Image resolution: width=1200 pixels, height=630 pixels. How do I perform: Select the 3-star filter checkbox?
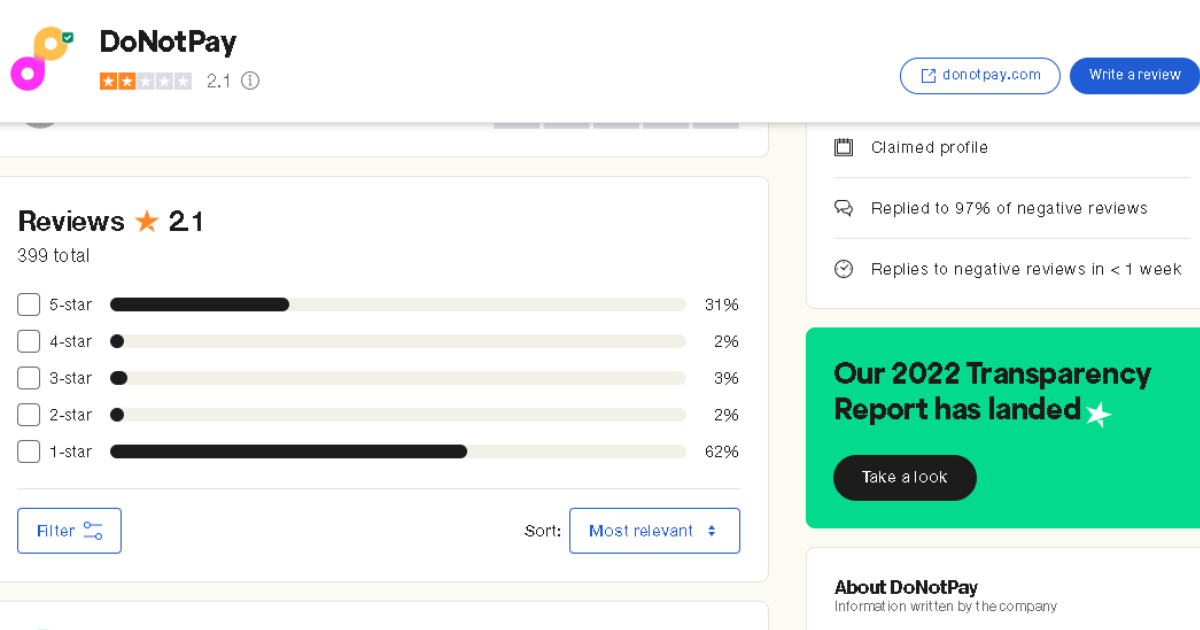(x=29, y=379)
